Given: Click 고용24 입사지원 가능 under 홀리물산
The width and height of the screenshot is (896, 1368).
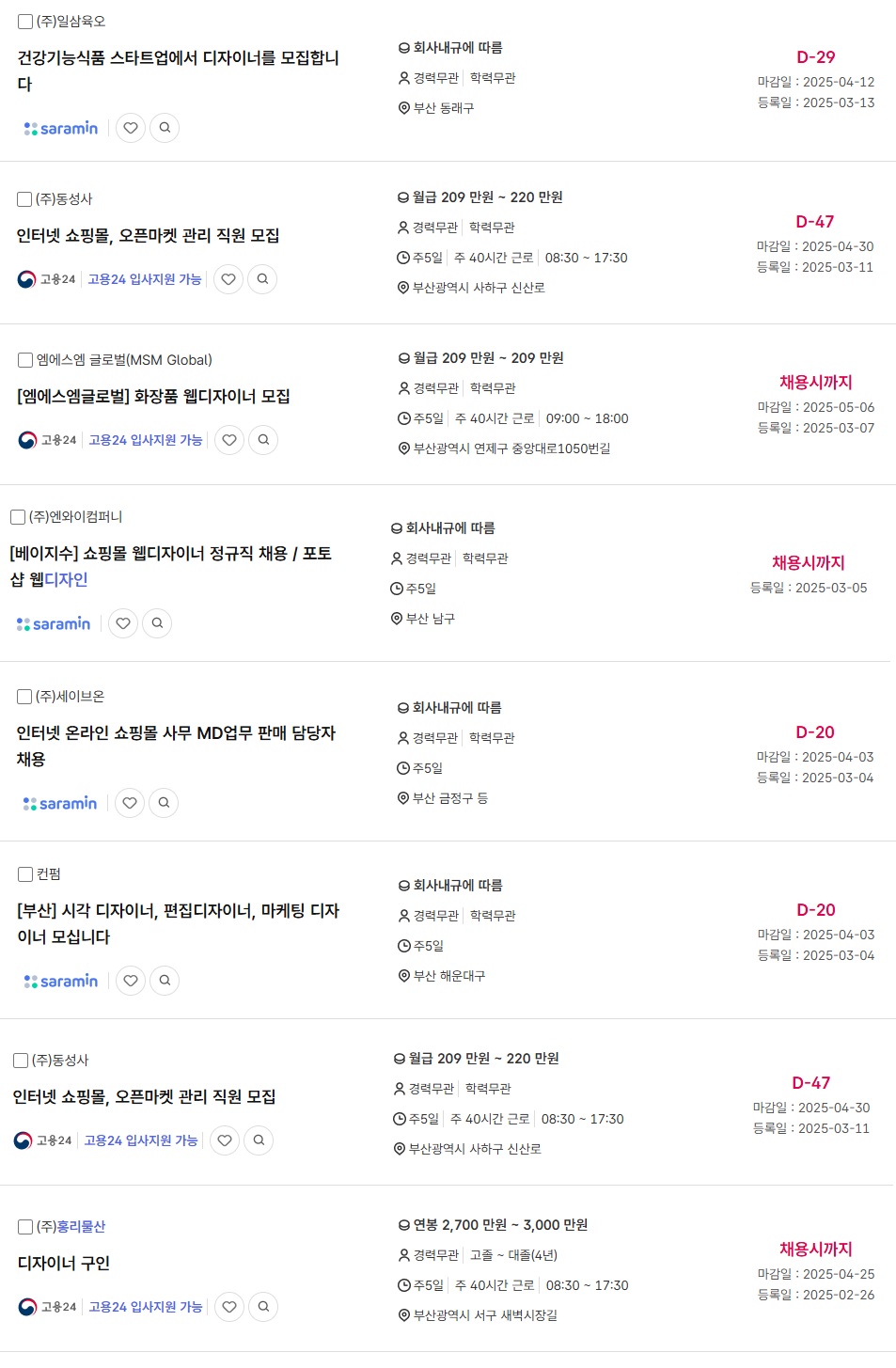Looking at the screenshot, I should coord(146,1306).
